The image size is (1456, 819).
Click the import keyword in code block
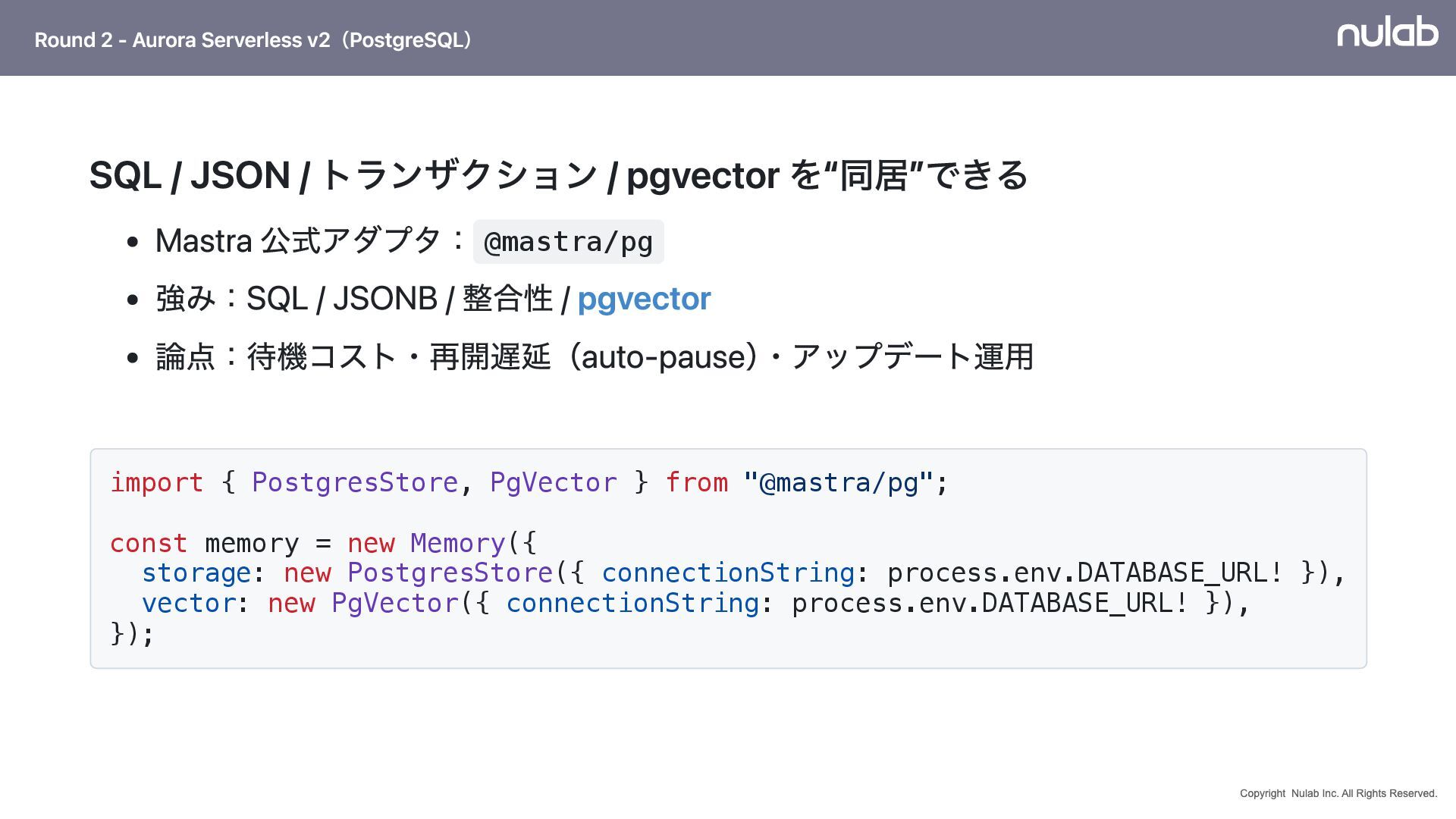(156, 482)
